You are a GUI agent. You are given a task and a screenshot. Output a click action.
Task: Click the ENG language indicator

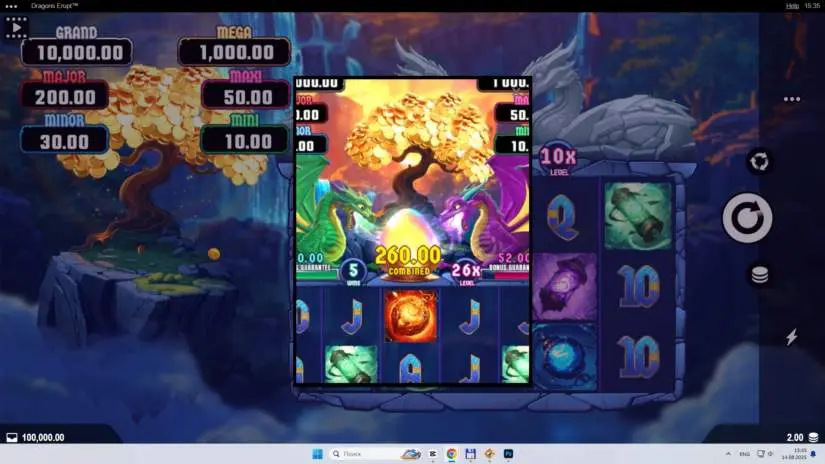tap(744, 453)
